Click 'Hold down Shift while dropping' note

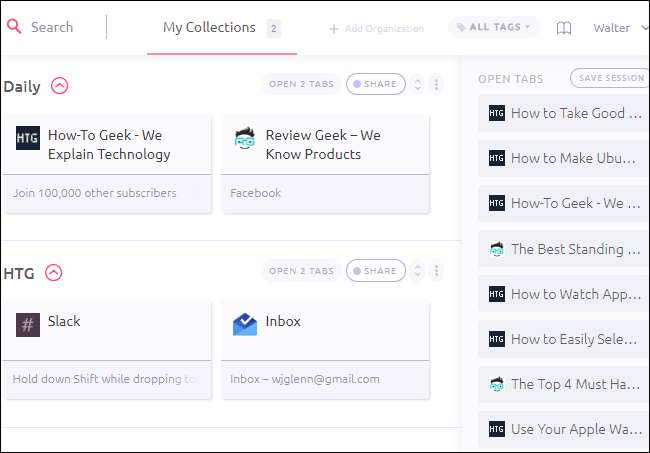[x=104, y=379]
